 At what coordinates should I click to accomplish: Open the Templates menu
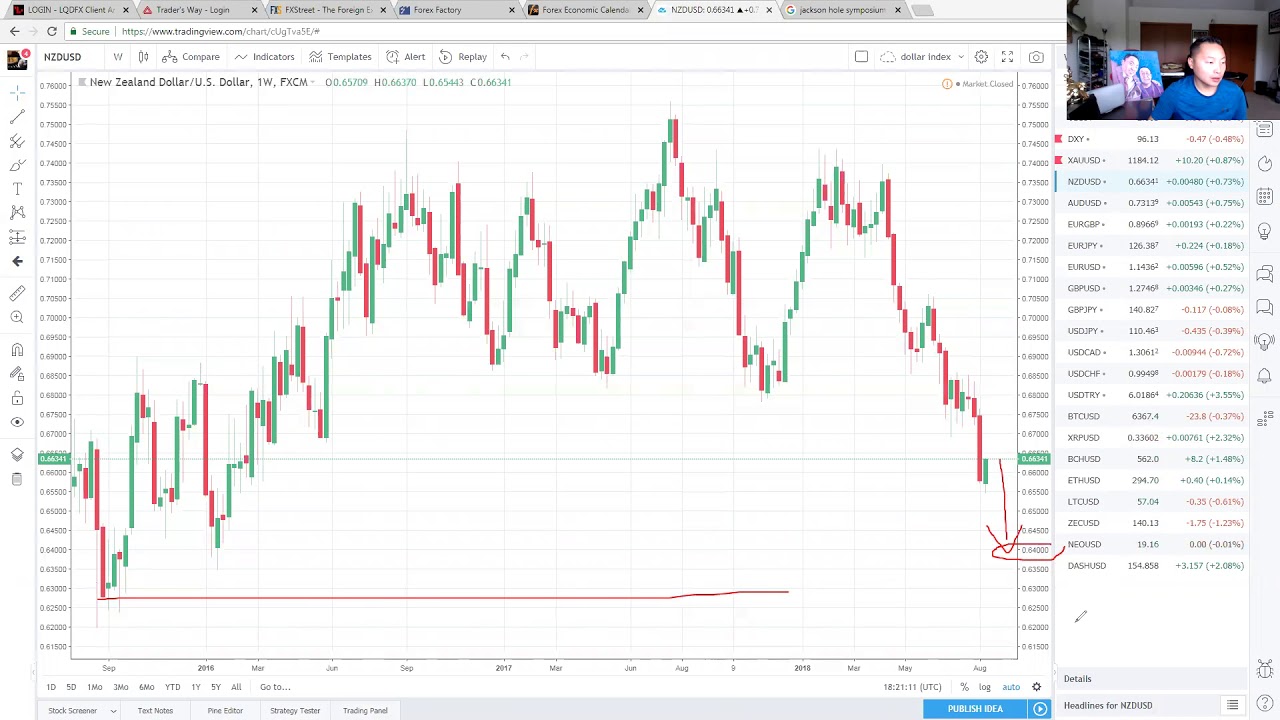coord(340,57)
